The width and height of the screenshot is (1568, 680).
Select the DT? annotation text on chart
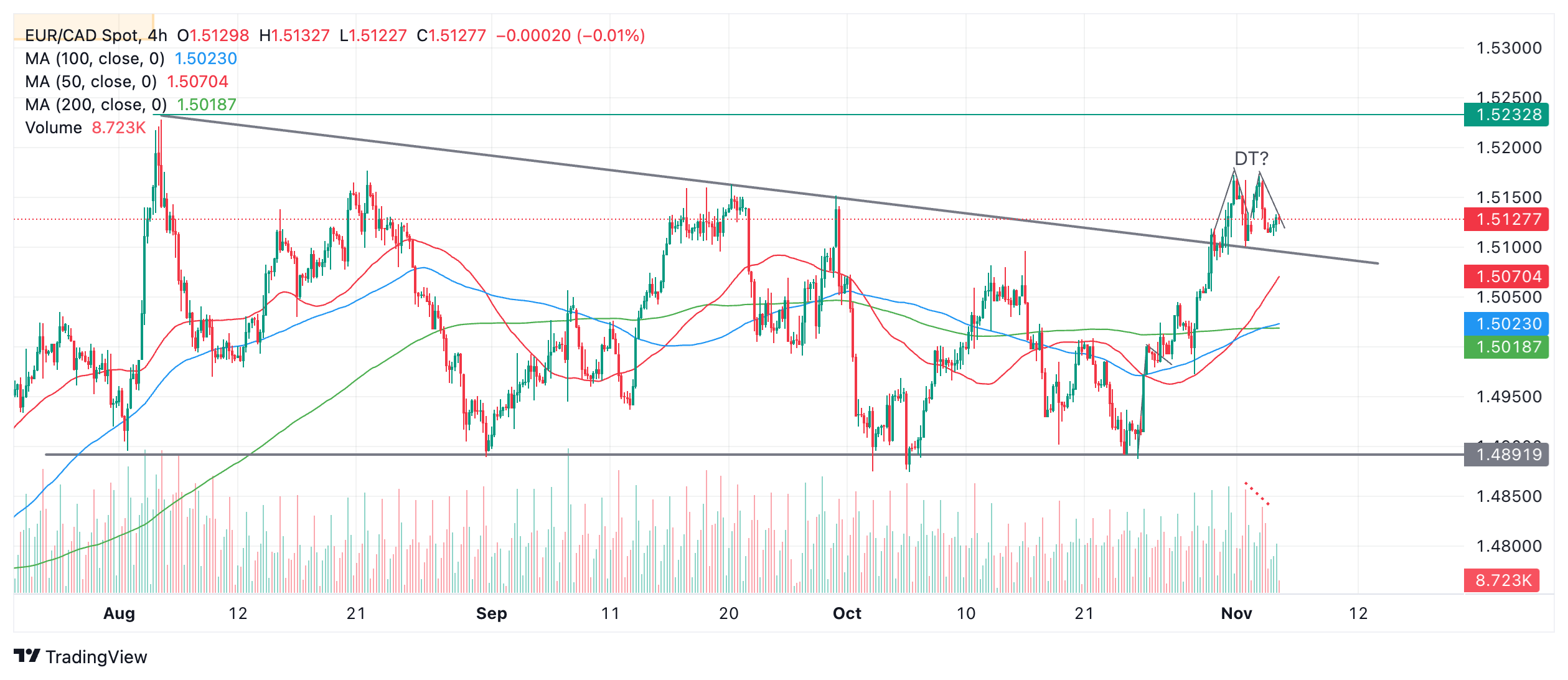1251,159
